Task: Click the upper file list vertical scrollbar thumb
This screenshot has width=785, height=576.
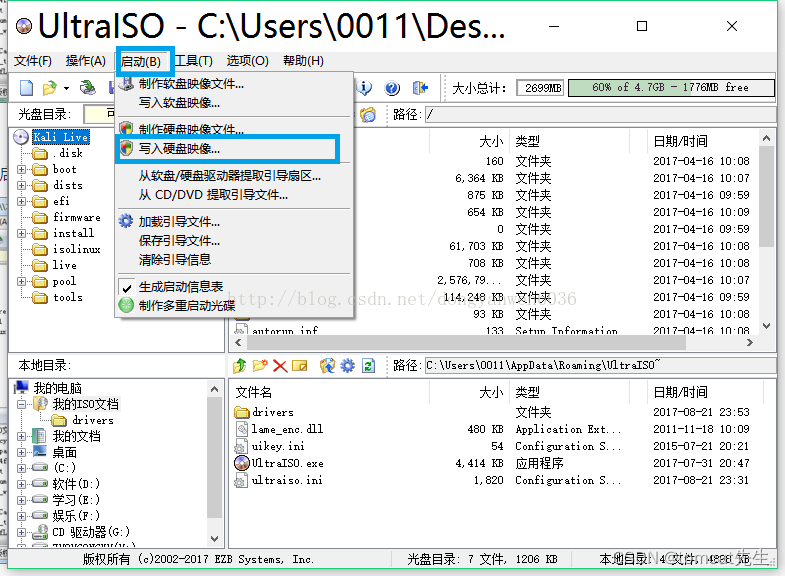Action: point(766,197)
